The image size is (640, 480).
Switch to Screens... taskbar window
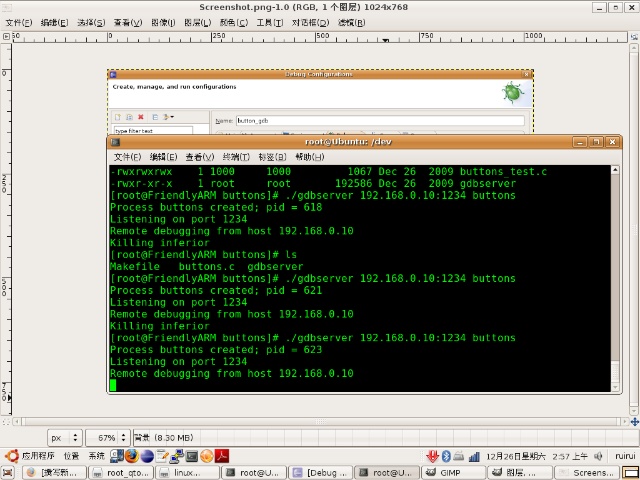tap(586, 473)
